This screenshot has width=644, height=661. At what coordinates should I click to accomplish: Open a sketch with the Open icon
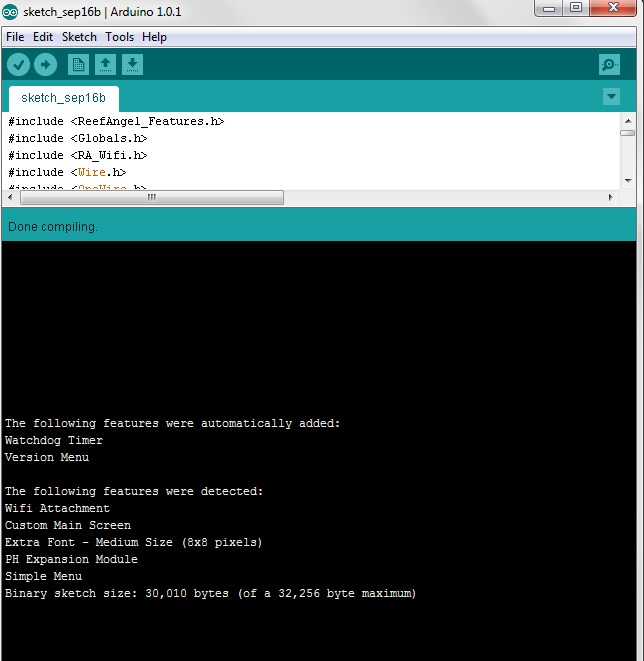[x=105, y=65]
